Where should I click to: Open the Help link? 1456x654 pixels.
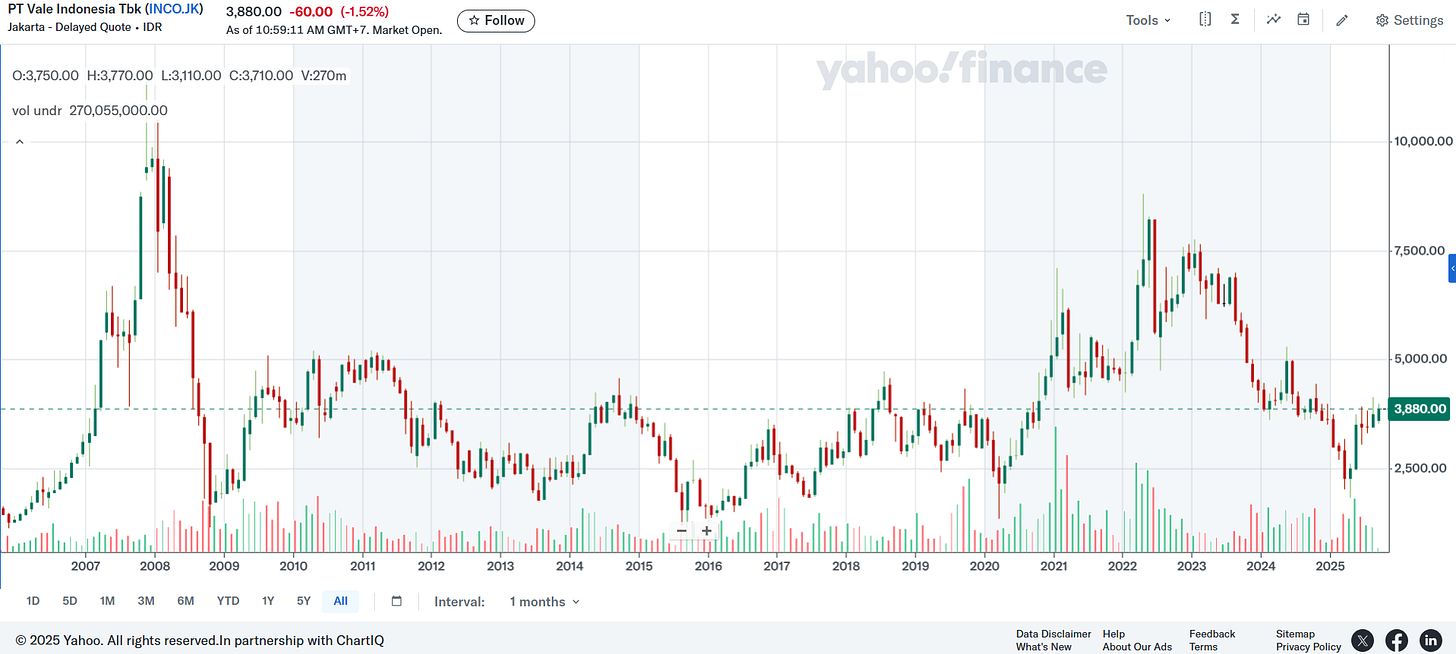pyautogui.click(x=1114, y=634)
